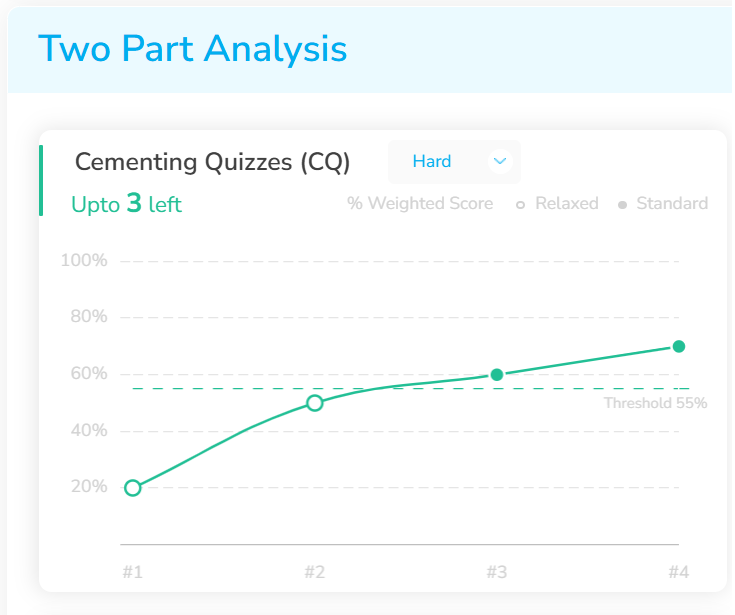The height and width of the screenshot is (615, 735).
Task: Select the hollow data point for quiz #1
Action: click(133, 488)
